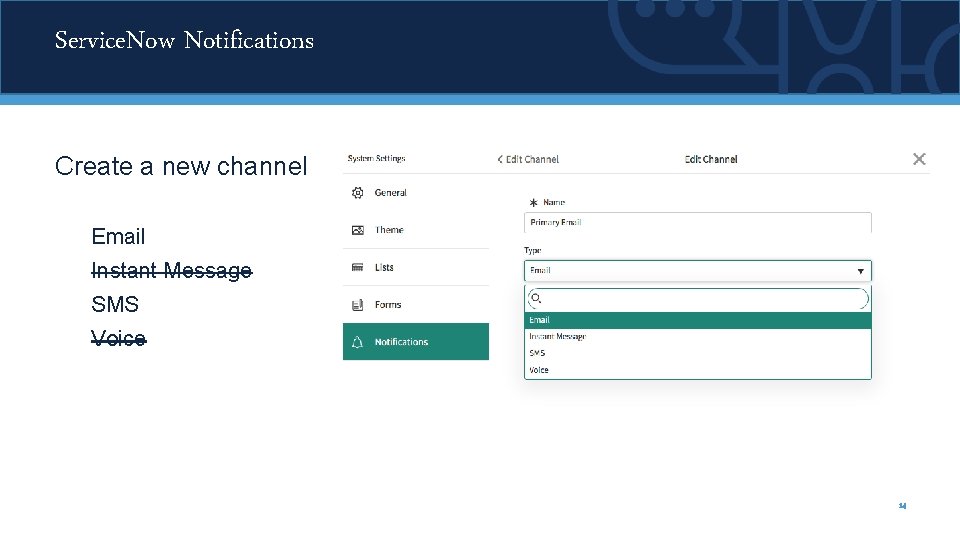The height and width of the screenshot is (540, 960).
Task: Switch to the Forms tab label
Action: point(388,305)
